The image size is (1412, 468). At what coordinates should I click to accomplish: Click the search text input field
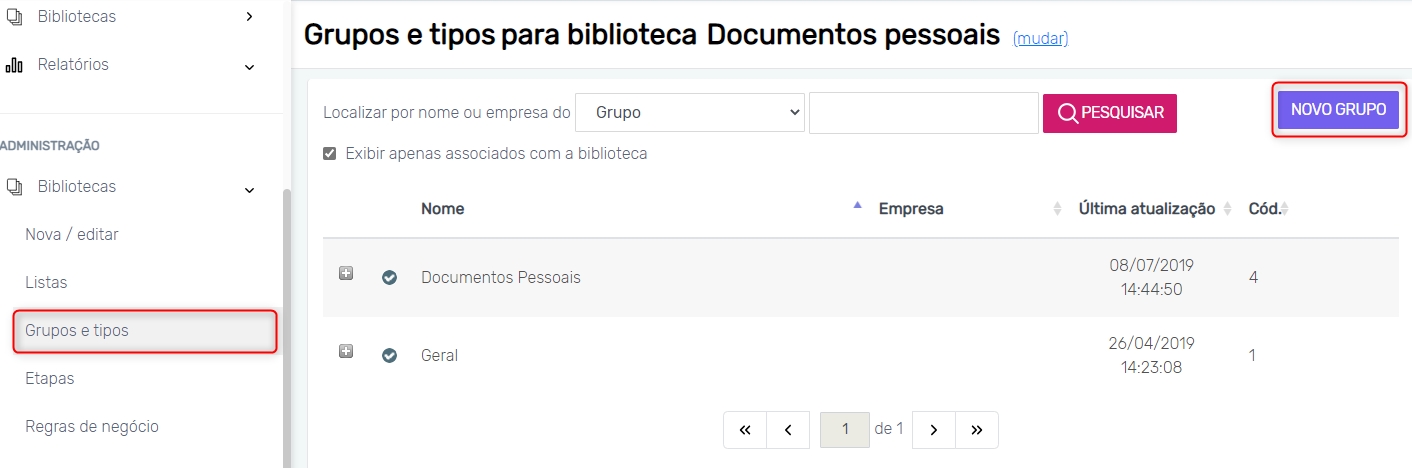tap(923, 113)
